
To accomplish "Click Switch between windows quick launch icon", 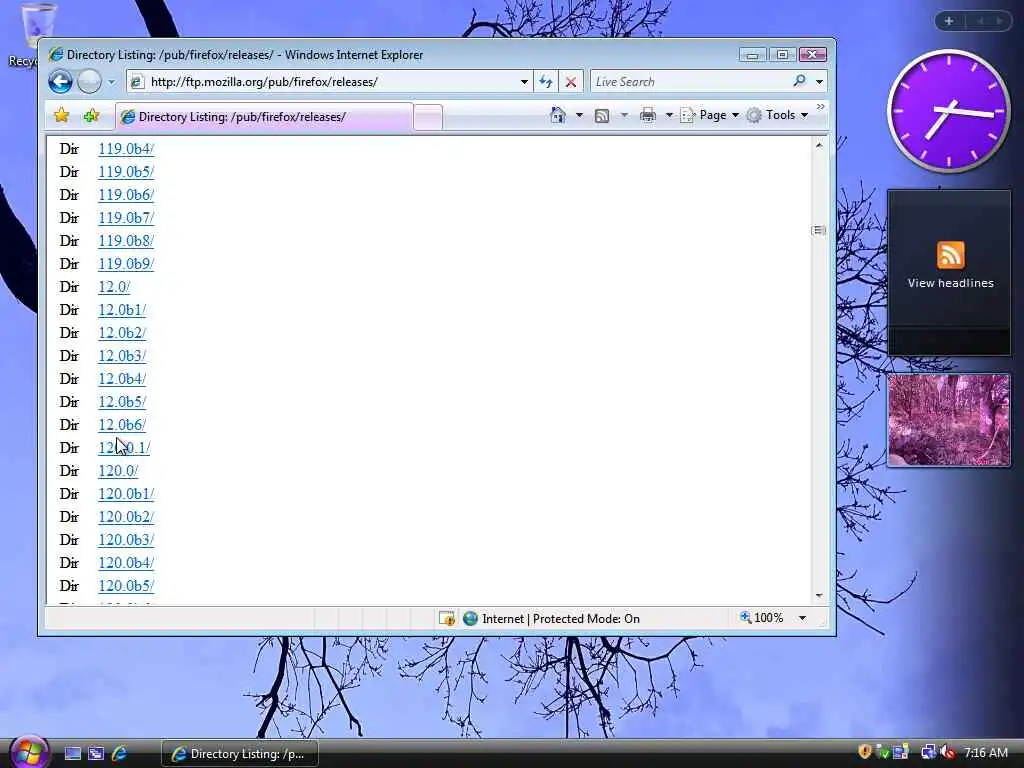I will (x=96, y=754).
